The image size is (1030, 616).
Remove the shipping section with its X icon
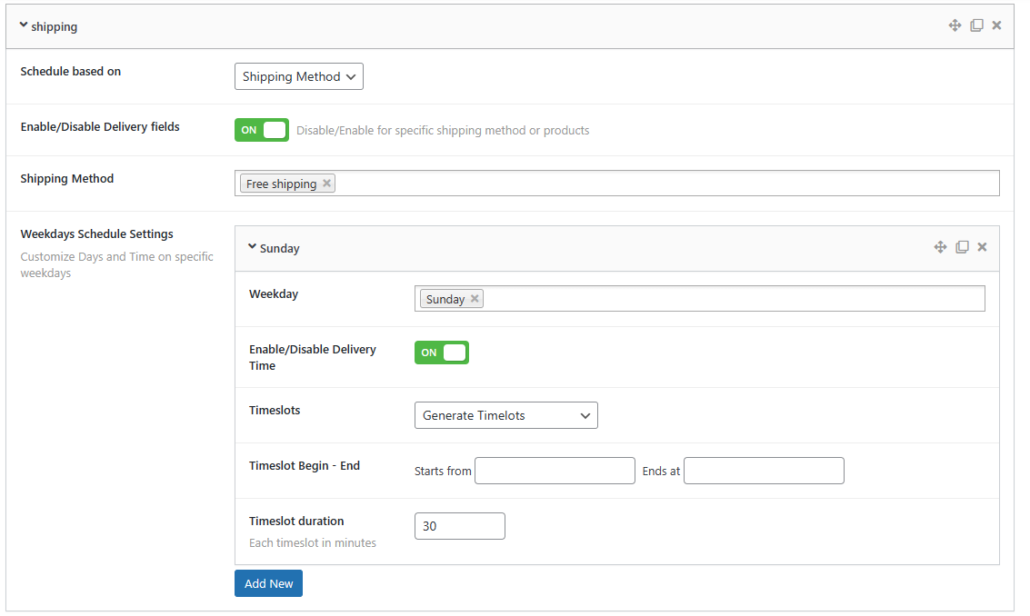[996, 25]
